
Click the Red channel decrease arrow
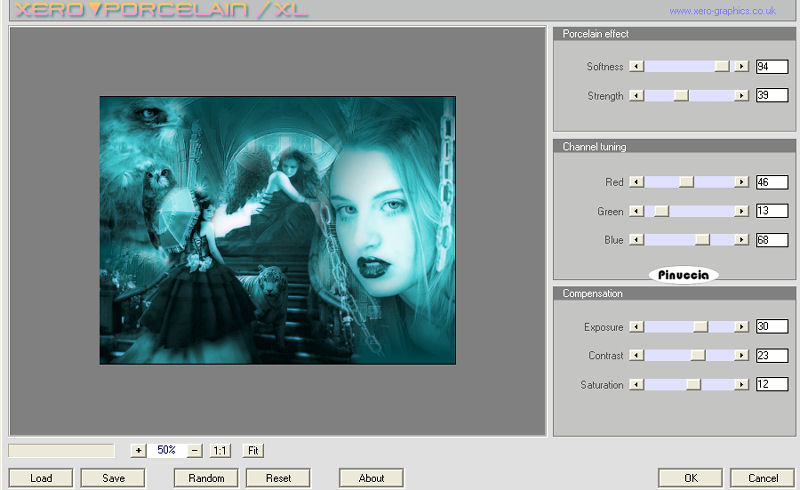(636, 182)
